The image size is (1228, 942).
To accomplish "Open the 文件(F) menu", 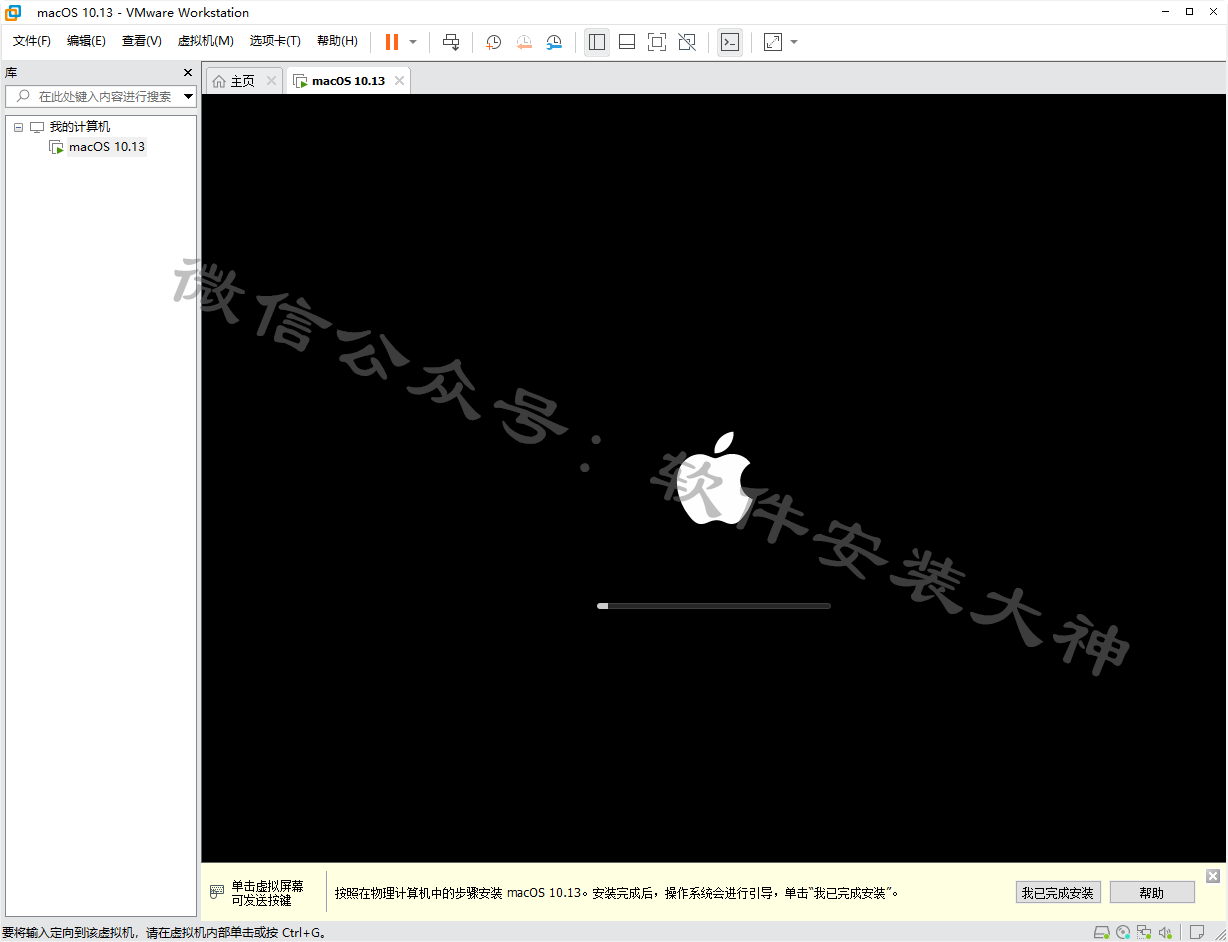I will click(32, 41).
